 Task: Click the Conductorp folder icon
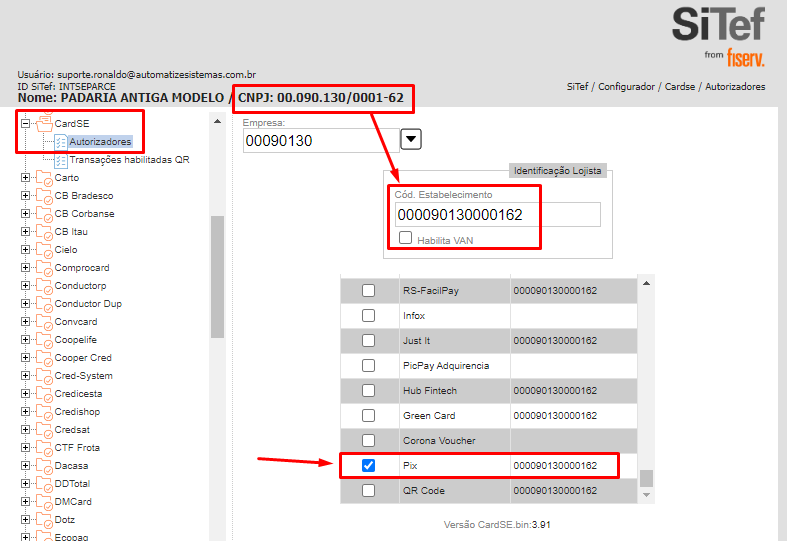tap(44, 286)
